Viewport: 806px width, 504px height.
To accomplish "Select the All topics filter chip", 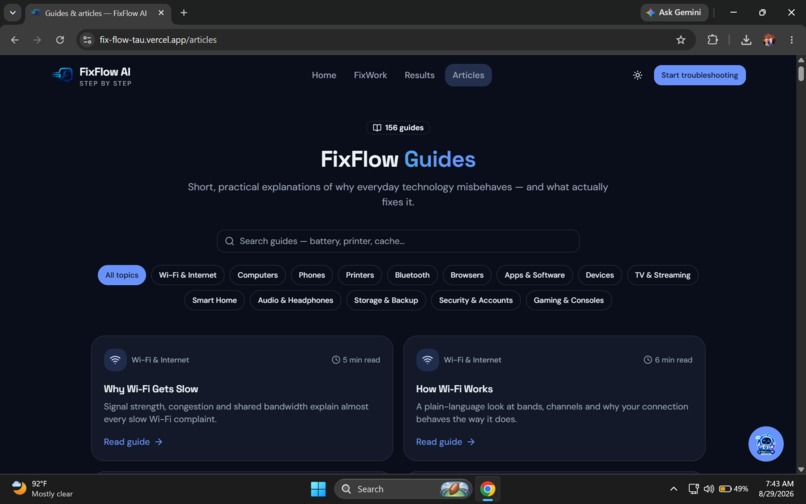I will [x=122, y=275].
